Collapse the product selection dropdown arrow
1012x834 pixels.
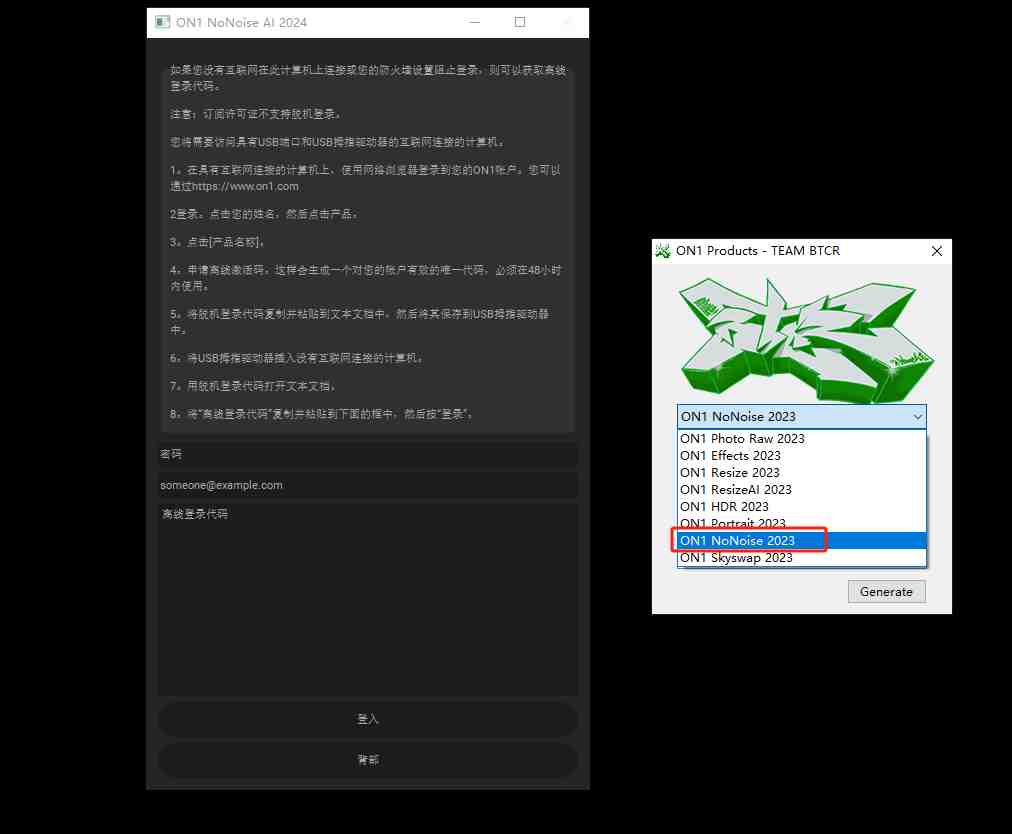(918, 416)
